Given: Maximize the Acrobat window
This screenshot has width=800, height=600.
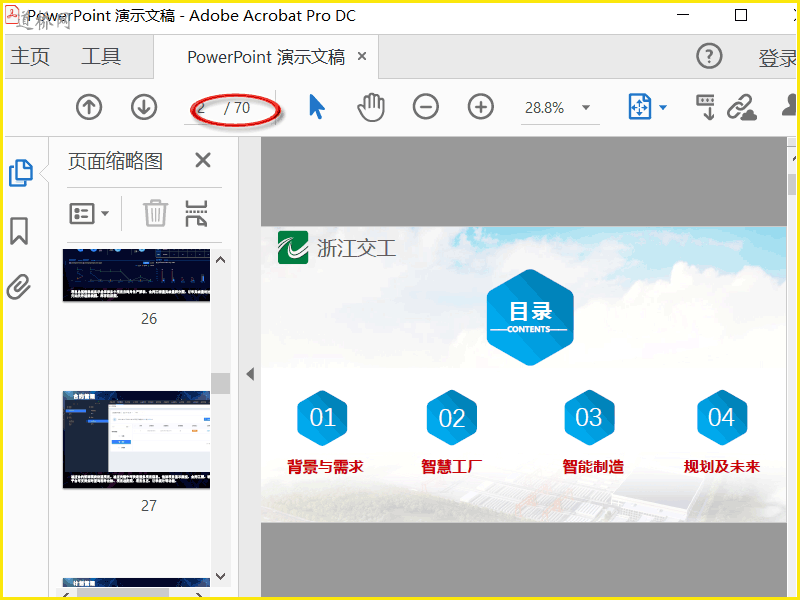Looking at the screenshot, I should tap(741, 15).
